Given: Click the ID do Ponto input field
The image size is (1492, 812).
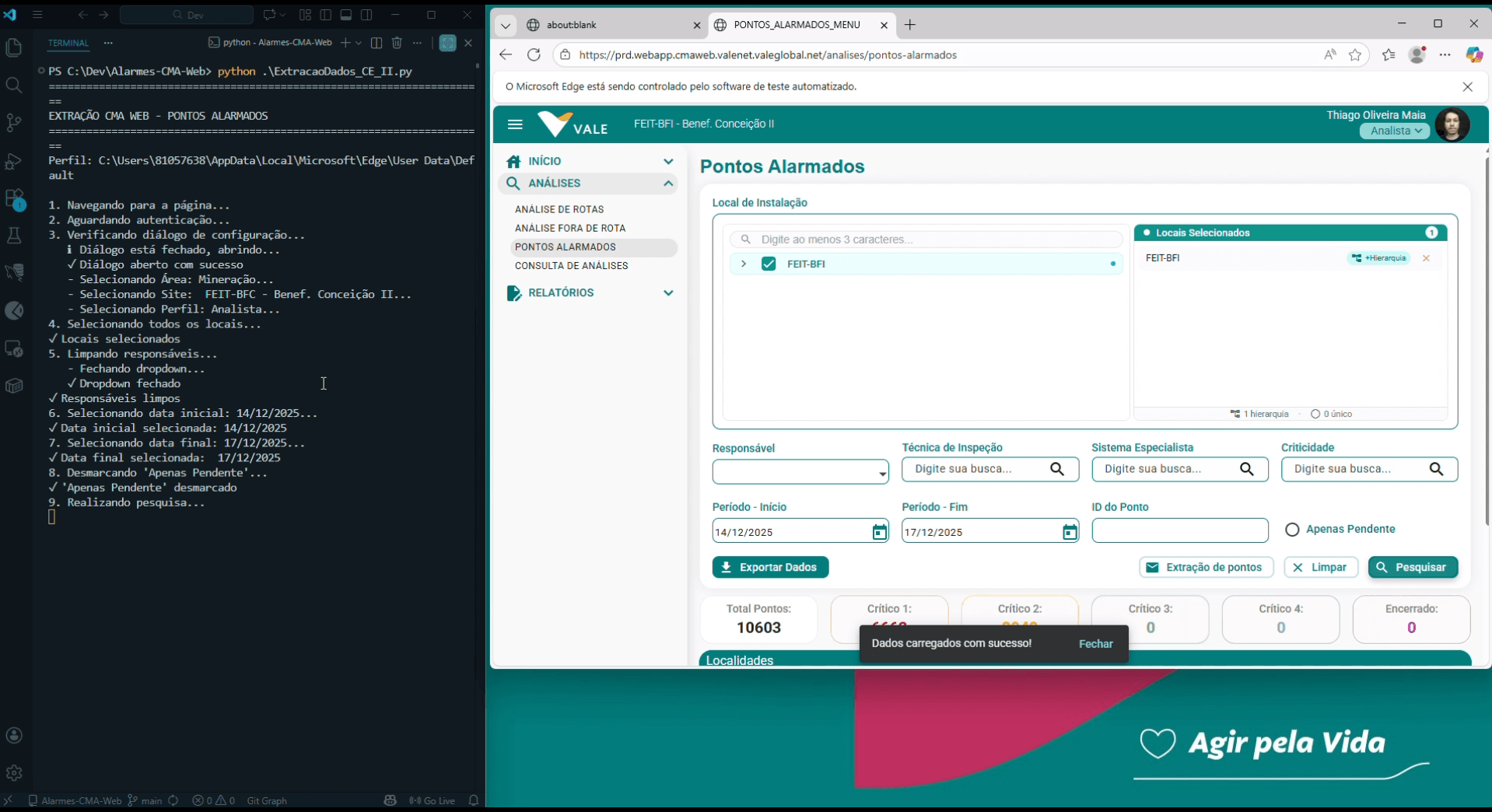Looking at the screenshot, I should pyautogui.click(x=1179, y=530).
